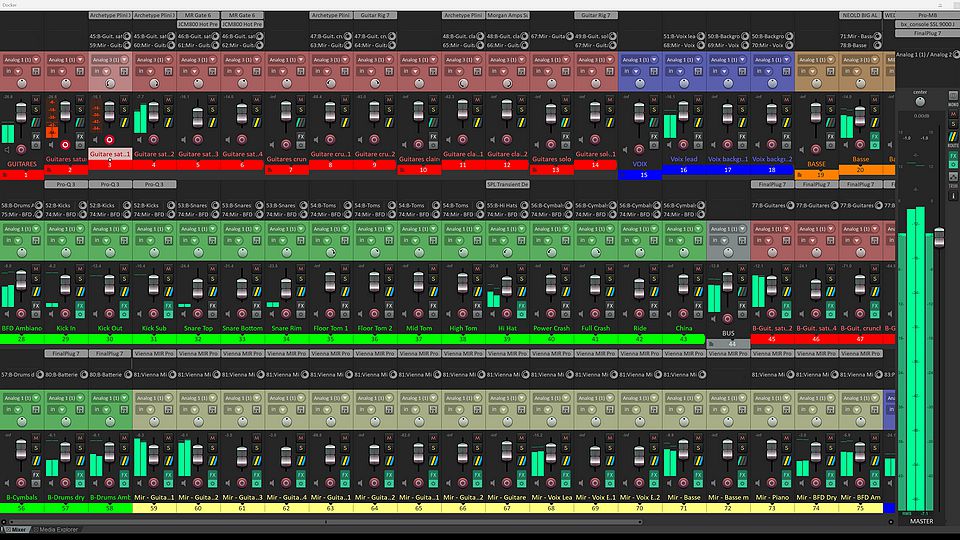Click volume fader of Voix lead track
Viewport: 960px width, 540px height.
(x=683, y=113)
